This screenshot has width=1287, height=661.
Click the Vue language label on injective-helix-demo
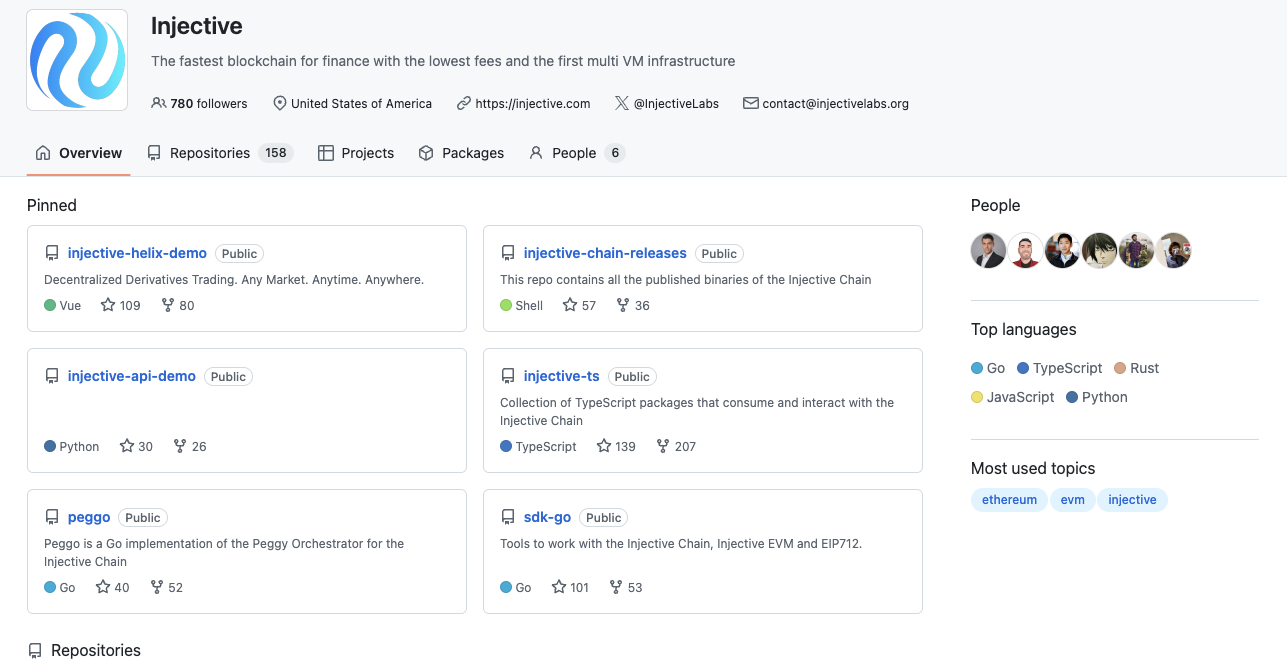coord(70,305)
